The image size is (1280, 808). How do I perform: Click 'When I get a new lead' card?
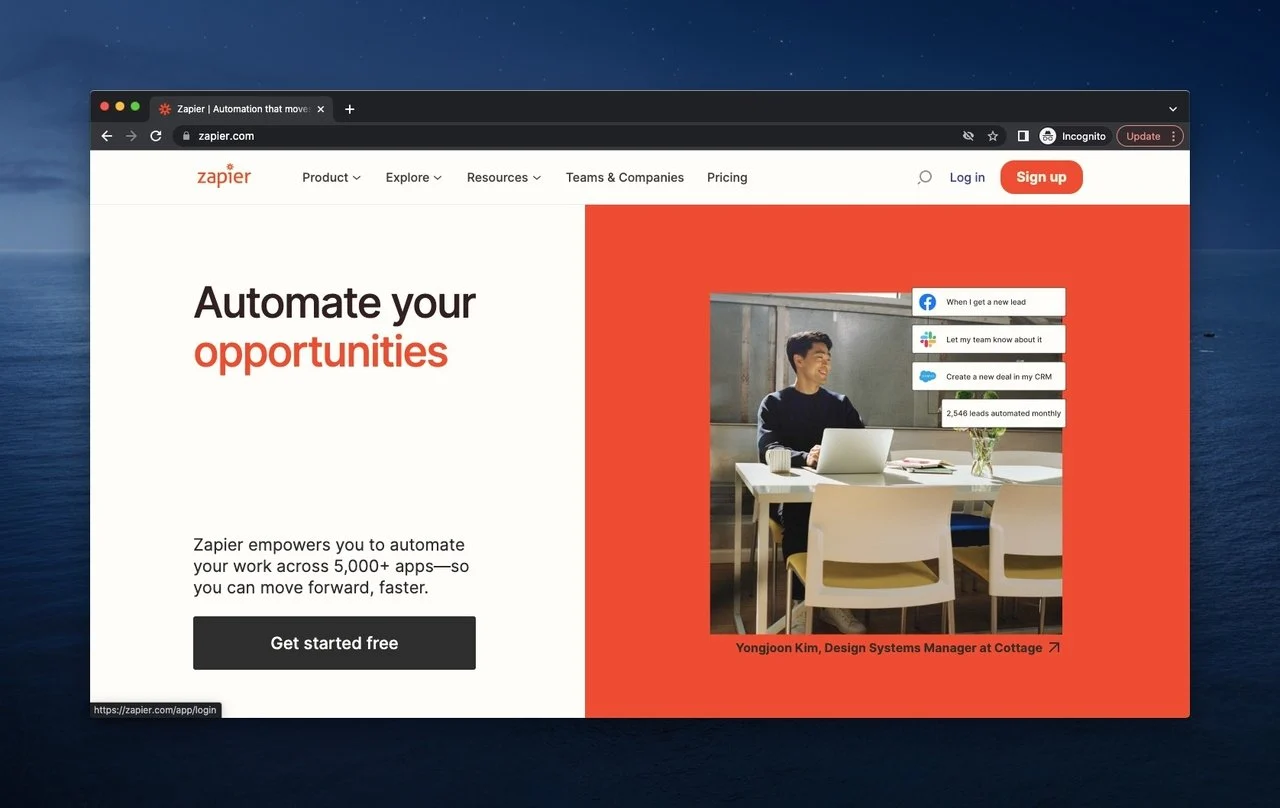[x=989, y=302]
